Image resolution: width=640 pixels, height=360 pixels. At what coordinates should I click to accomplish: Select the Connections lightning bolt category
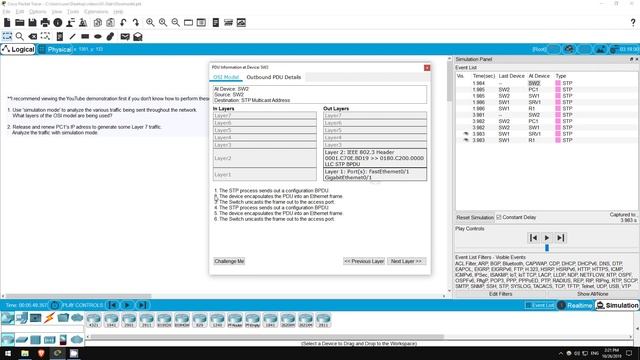click(49, 318)
